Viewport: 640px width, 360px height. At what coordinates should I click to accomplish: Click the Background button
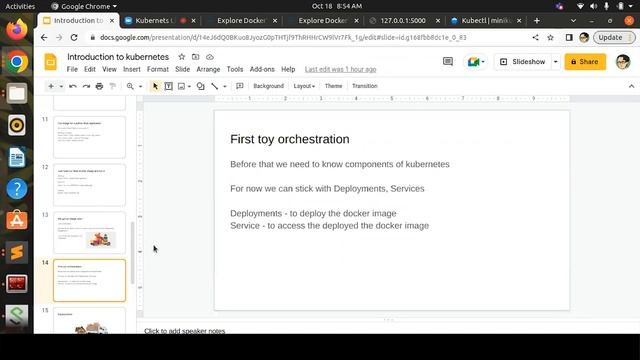pyautogui.click(x=268, y=86)
